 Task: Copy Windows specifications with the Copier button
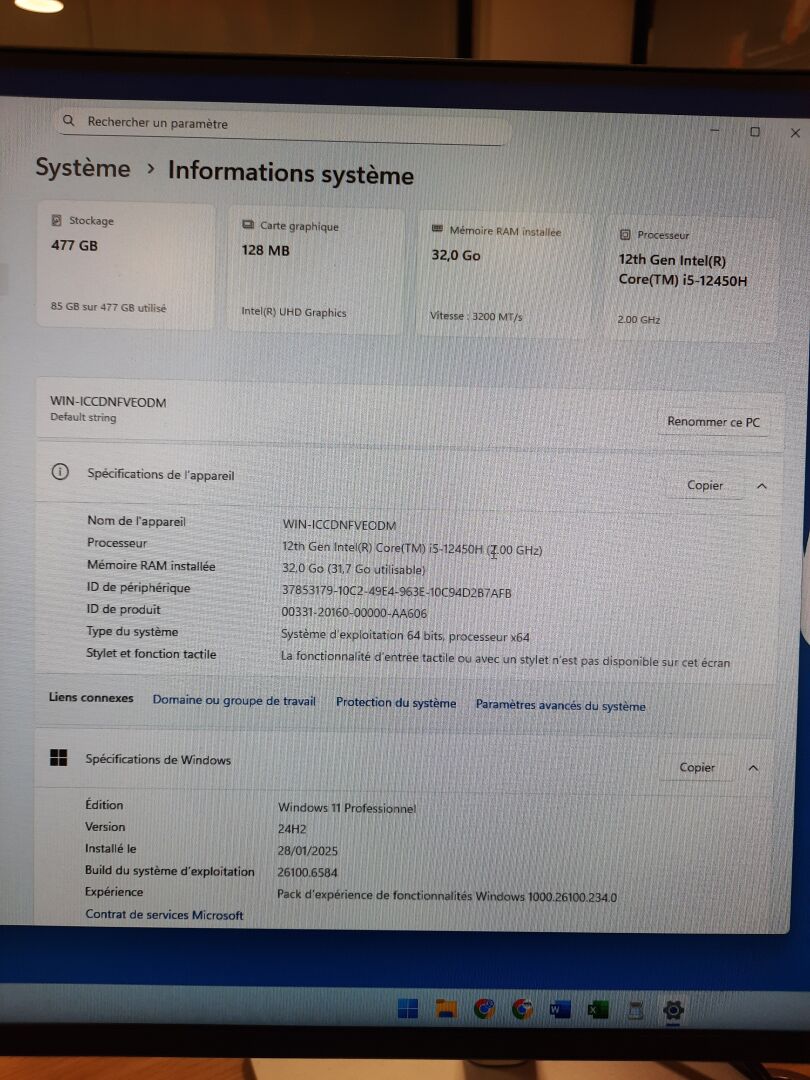point(697,768)
